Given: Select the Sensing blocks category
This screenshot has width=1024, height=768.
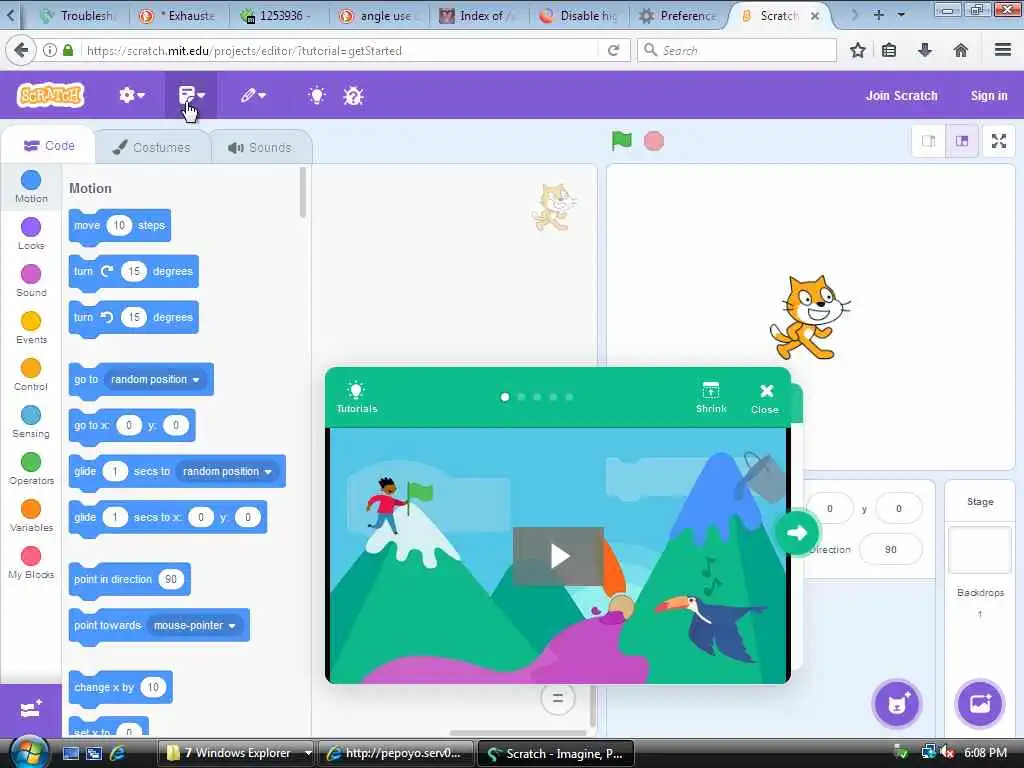Looking at the screenshot, I should [x=31, y=422].
